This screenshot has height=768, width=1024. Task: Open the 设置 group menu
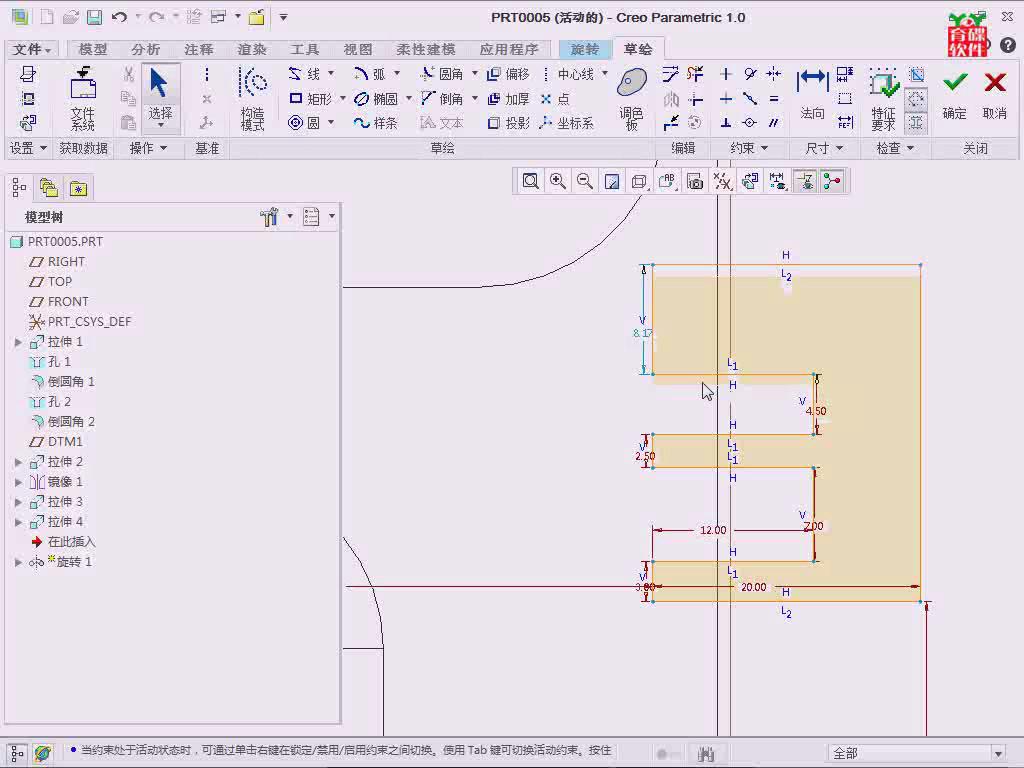pos(28,148)
